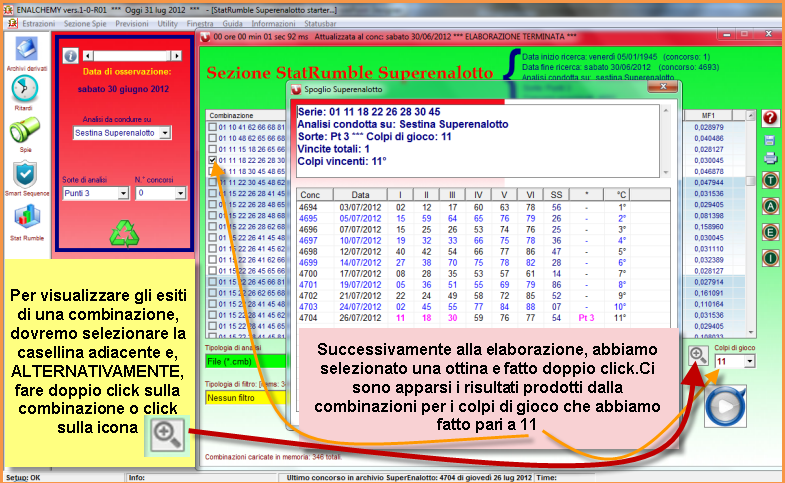Viewport: 785px width, 483px height.
Task: Launch the Smart Sequence shield icon
Action: 26,175
